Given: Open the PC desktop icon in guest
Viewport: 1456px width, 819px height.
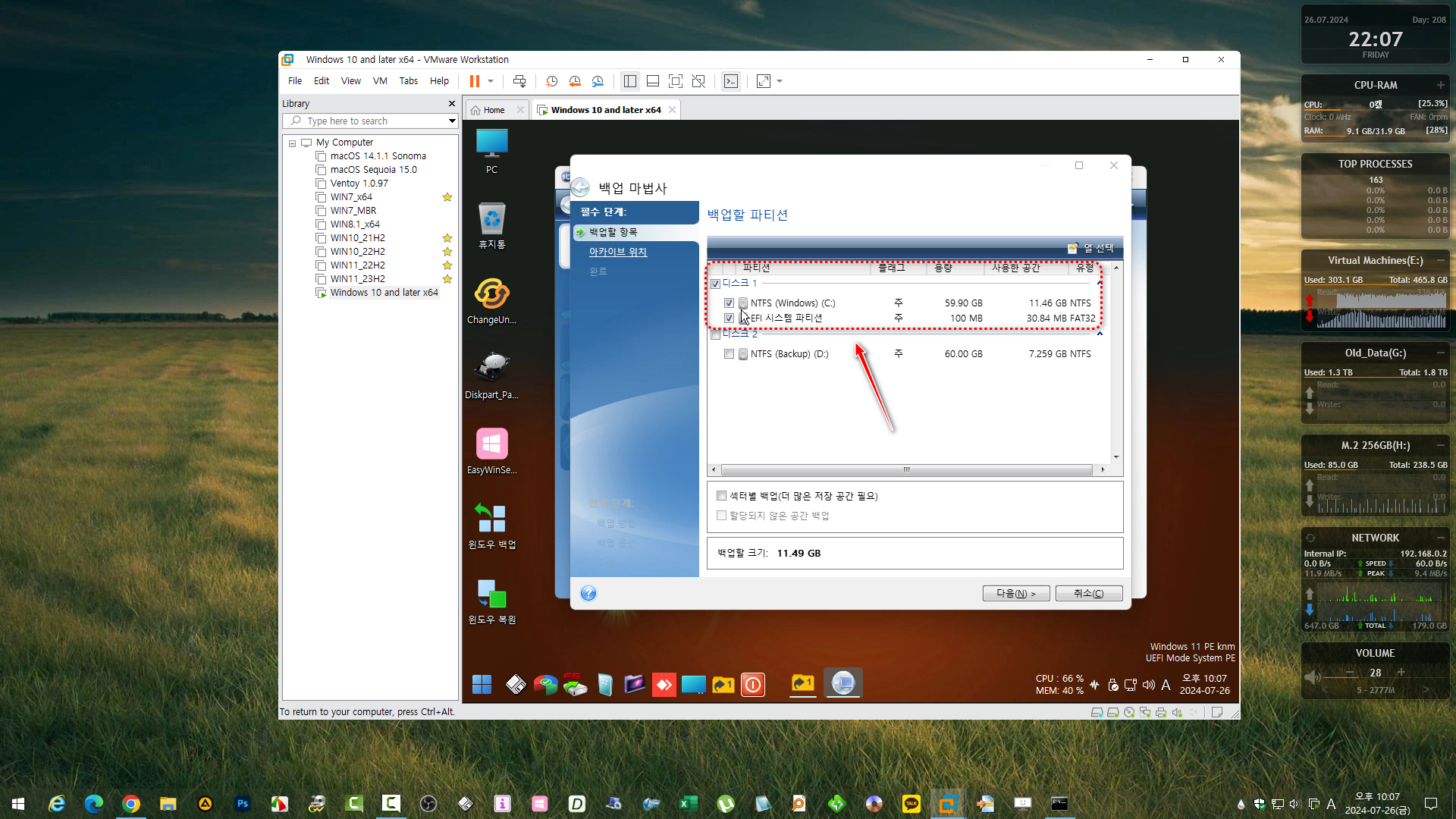Looking at the screenshot, I should pyautogui.click(x=492, y=152).
